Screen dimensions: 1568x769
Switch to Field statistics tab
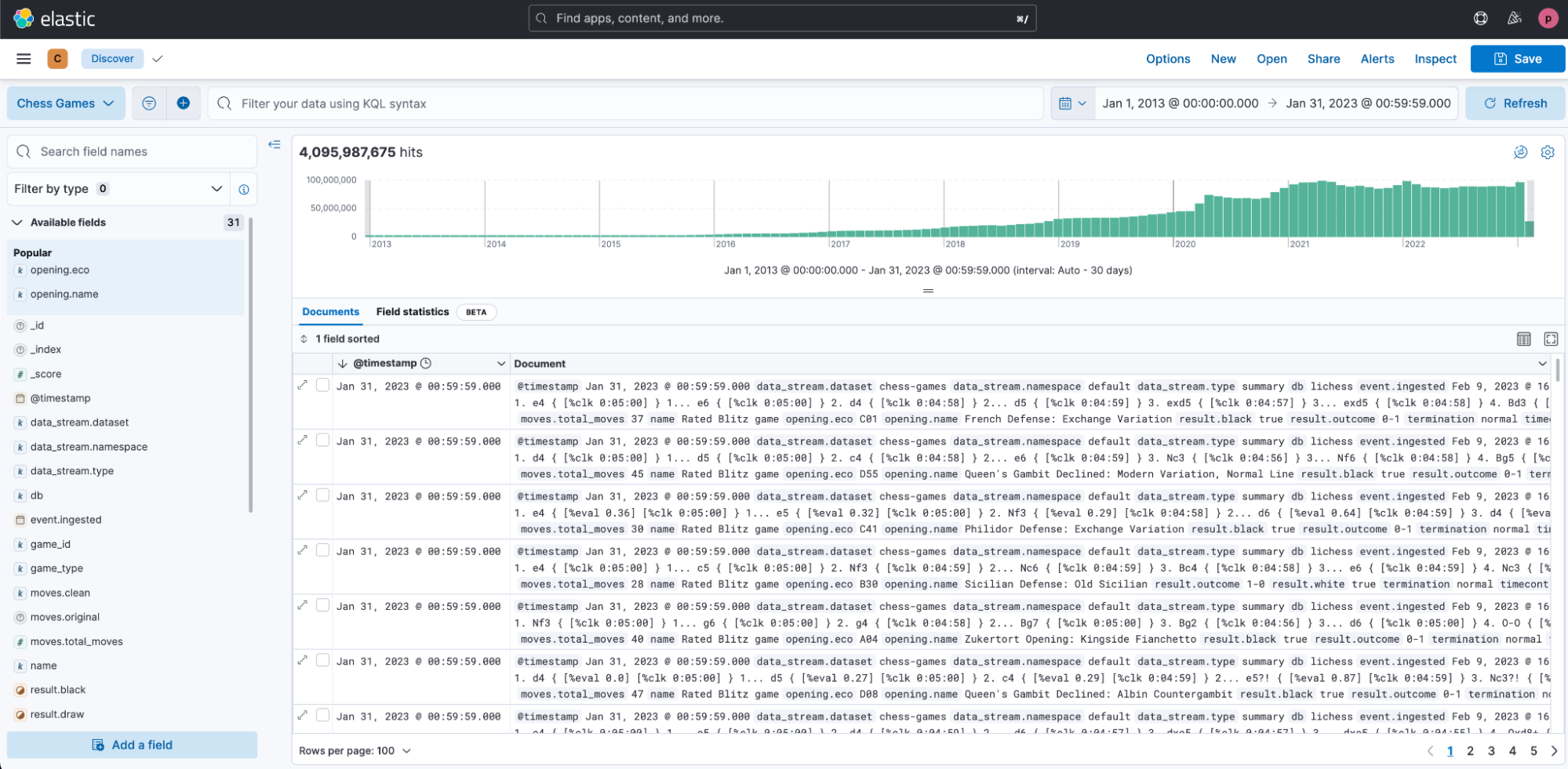413,312
